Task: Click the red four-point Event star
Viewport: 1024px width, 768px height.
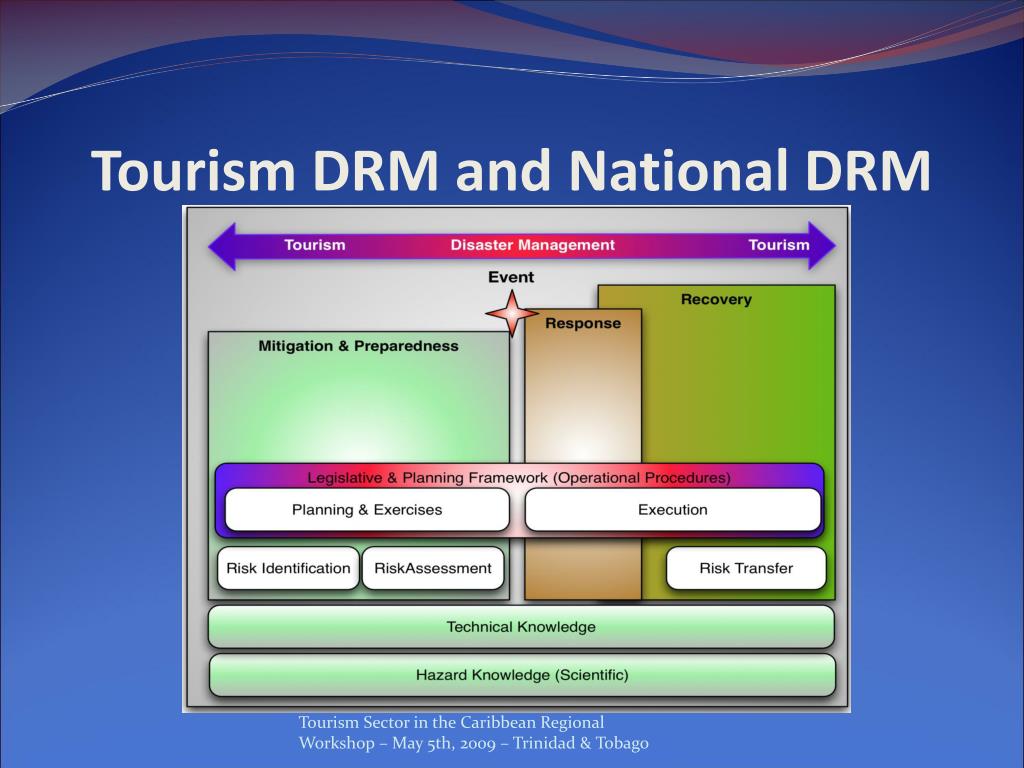Action: pos(511,313)
